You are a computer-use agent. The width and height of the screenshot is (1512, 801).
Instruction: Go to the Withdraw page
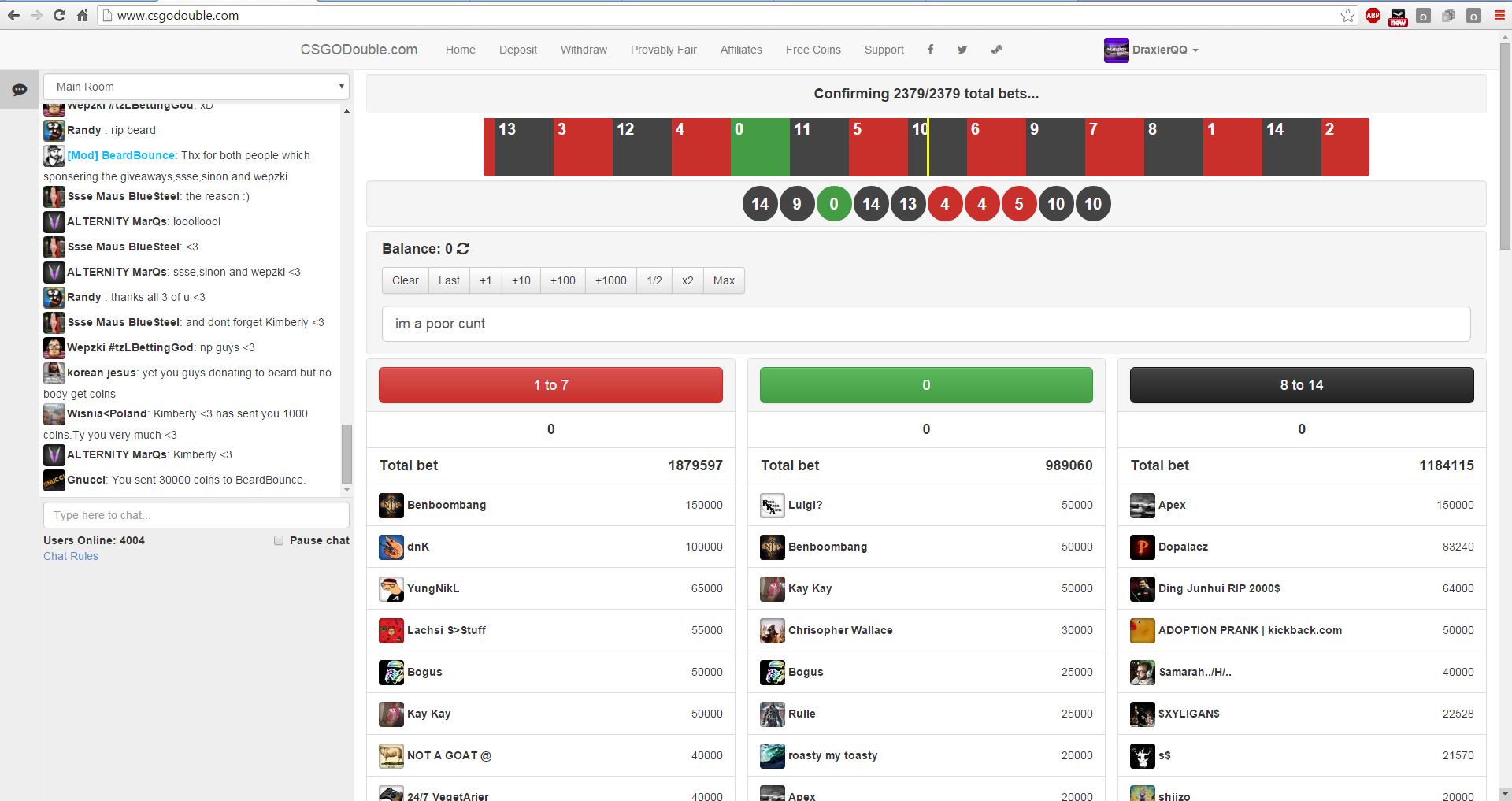584,50
